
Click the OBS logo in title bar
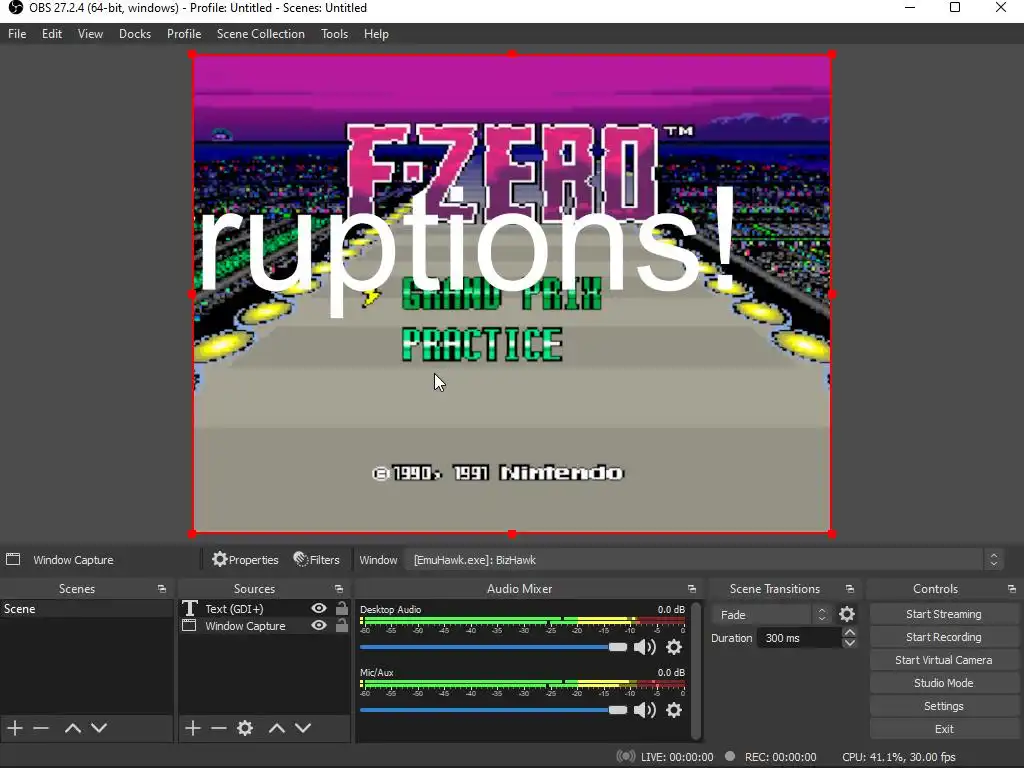coord(15,8)
